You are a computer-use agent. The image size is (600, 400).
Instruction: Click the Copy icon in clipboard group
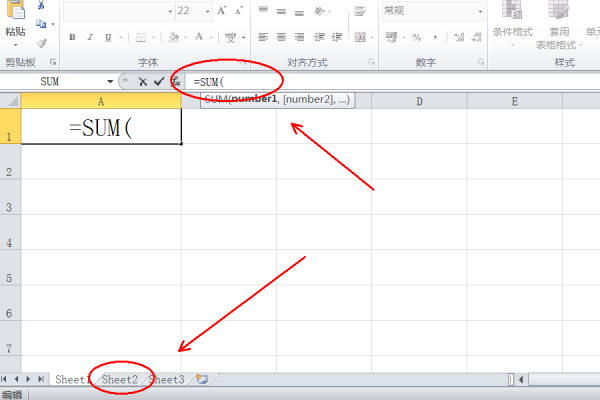coord(41,24)
